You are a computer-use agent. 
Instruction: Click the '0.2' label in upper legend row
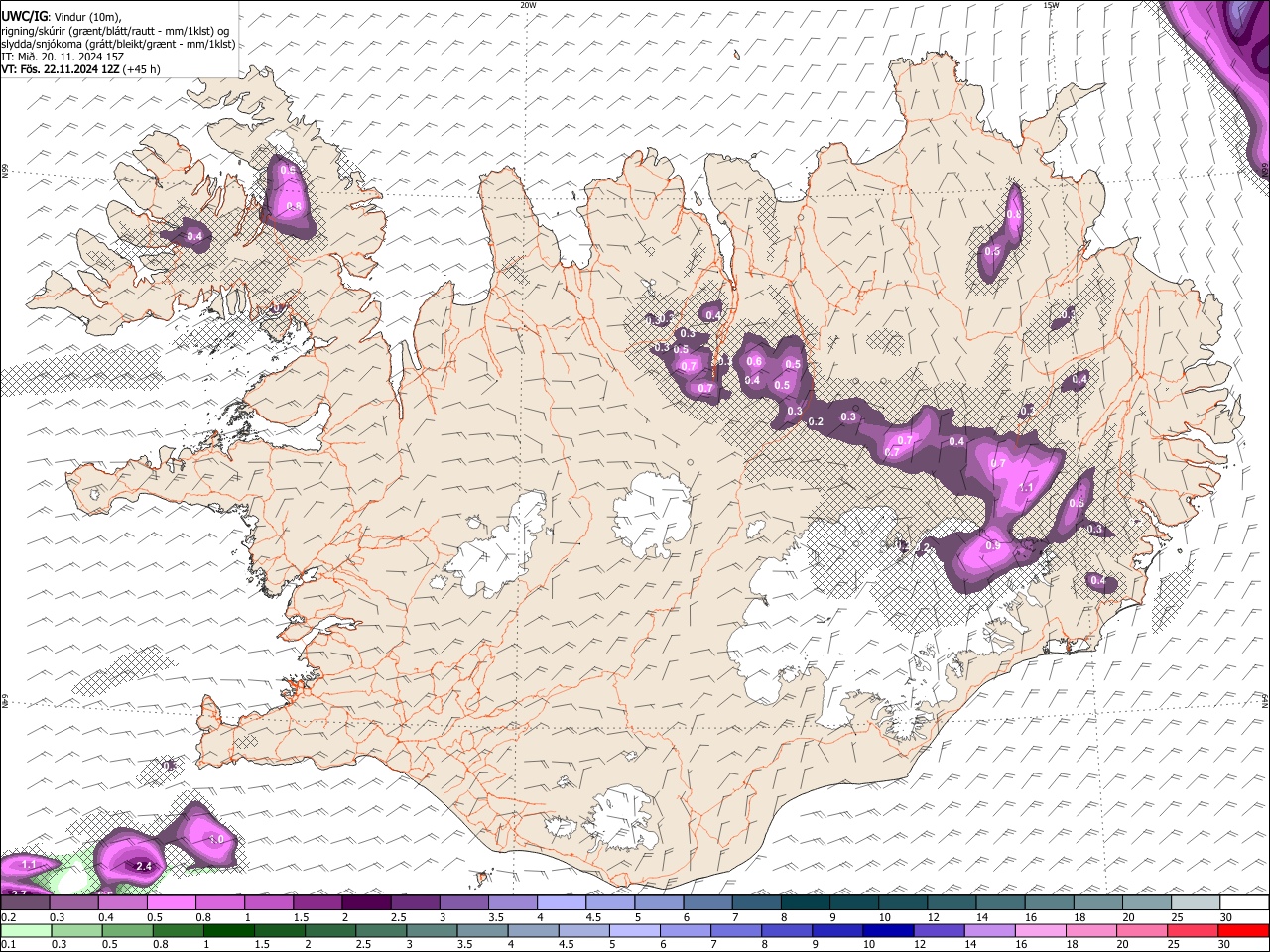(8, 917)
